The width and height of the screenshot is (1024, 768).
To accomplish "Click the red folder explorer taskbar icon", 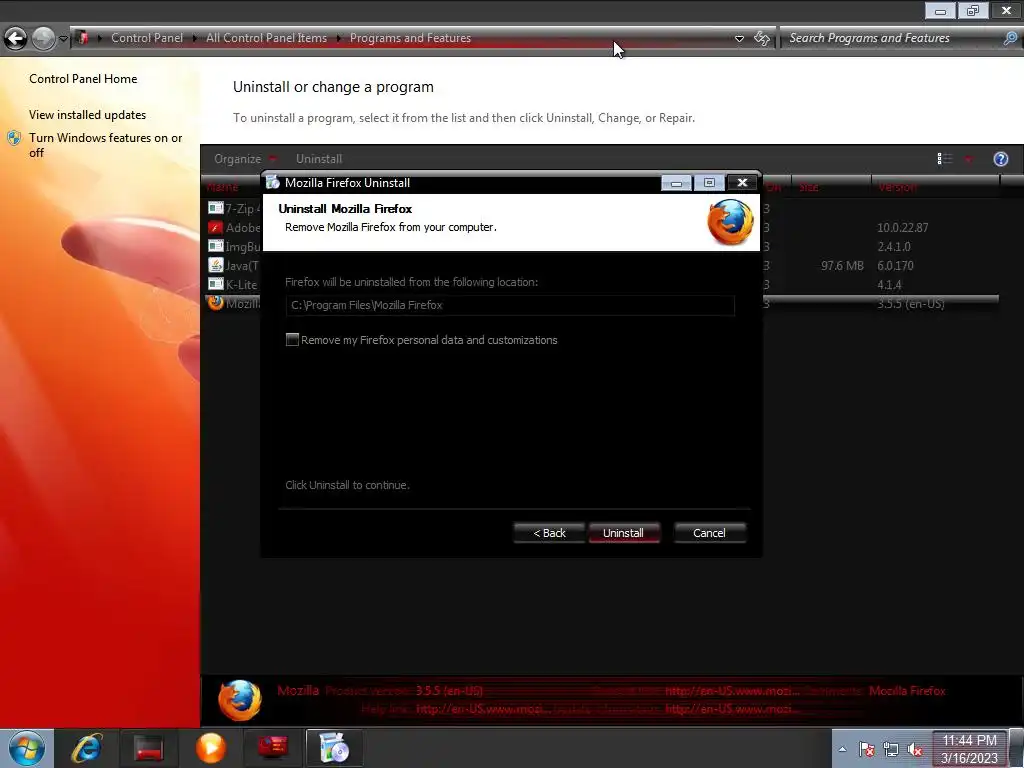I will 149,748.
